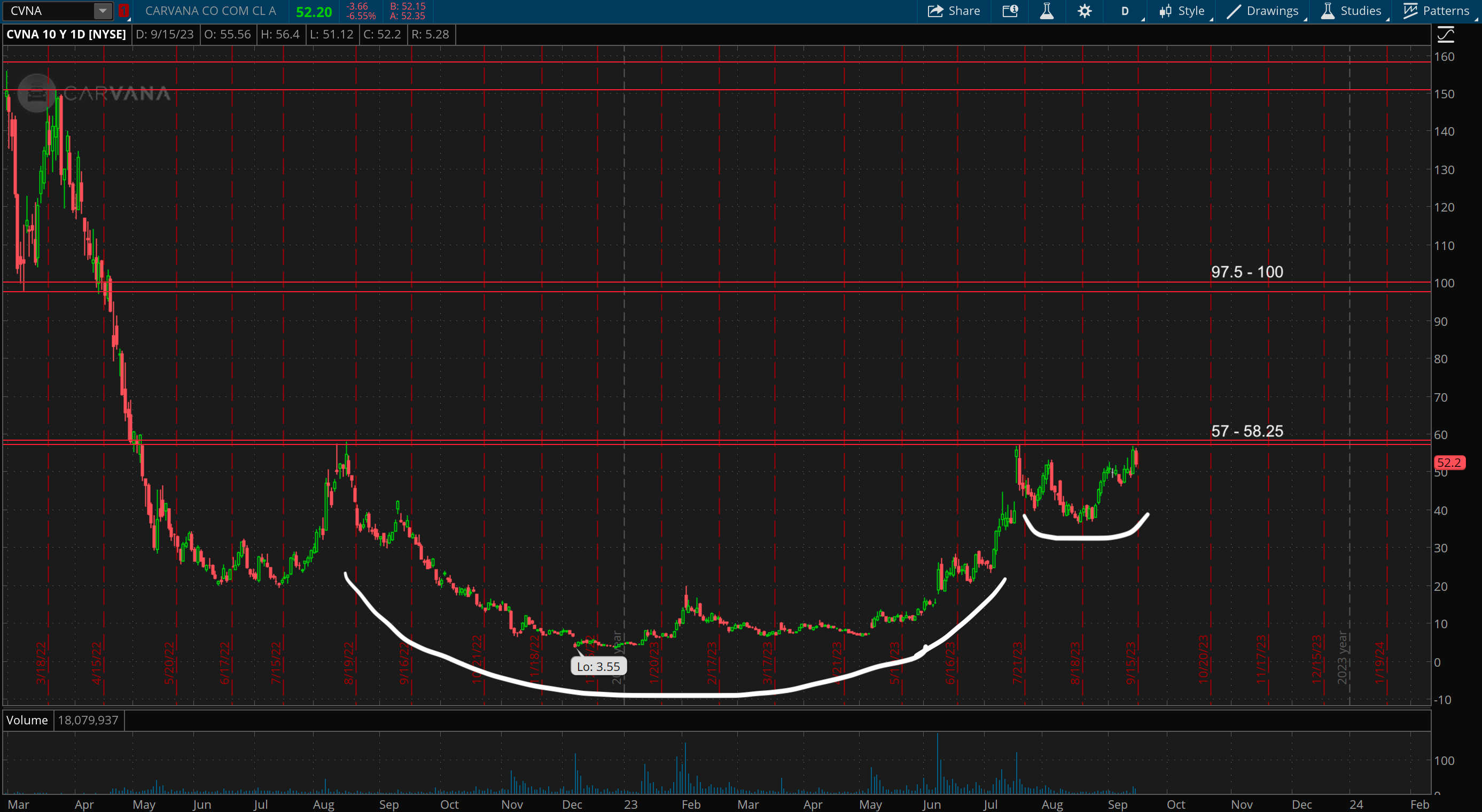Click the 160 price axis label
1482x812 pixels.
click(1444, 56)
